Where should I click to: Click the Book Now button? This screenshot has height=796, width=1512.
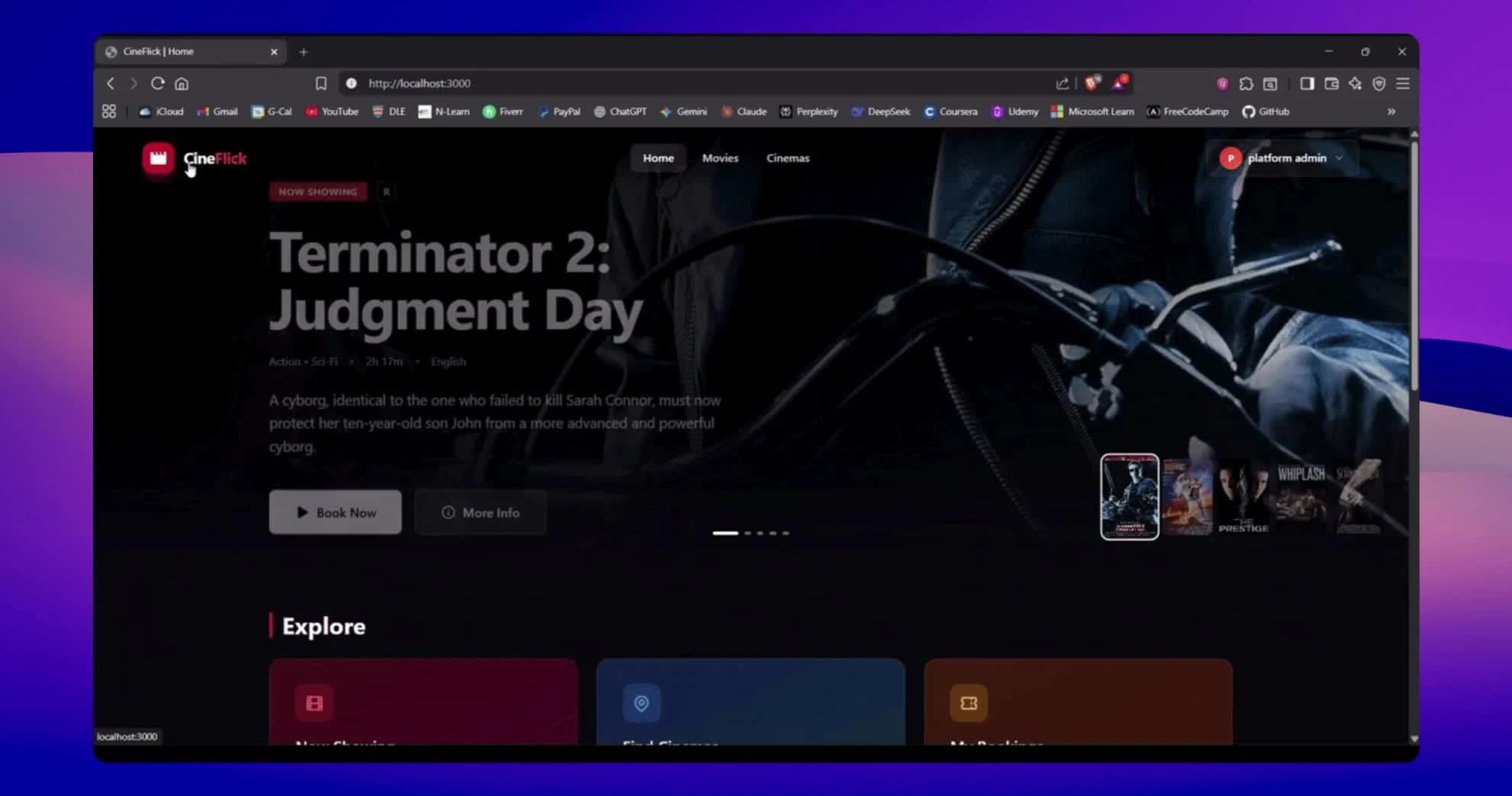(x=335, y=512)
